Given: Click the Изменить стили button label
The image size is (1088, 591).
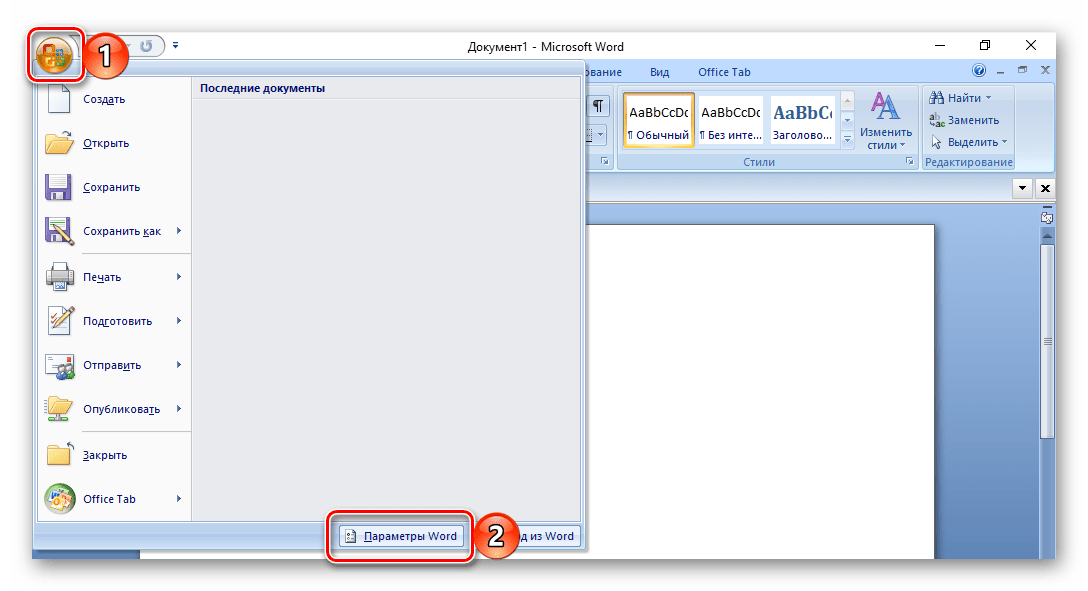Looking at the screenshot, I should (885, 139).
